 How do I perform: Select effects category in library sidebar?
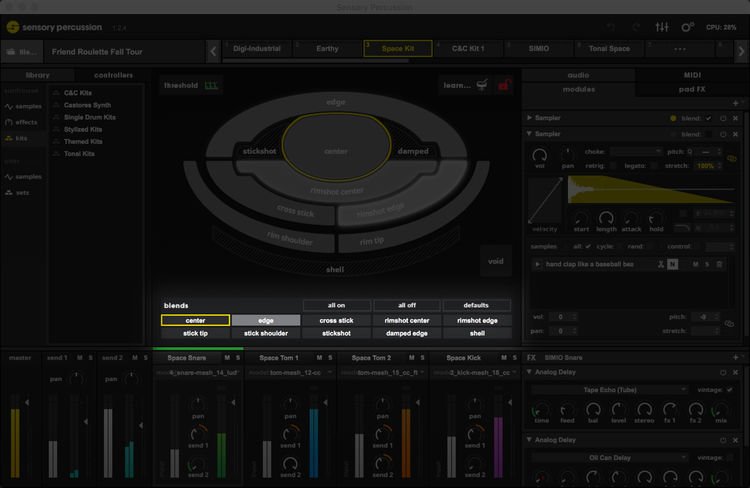point(21,122)
